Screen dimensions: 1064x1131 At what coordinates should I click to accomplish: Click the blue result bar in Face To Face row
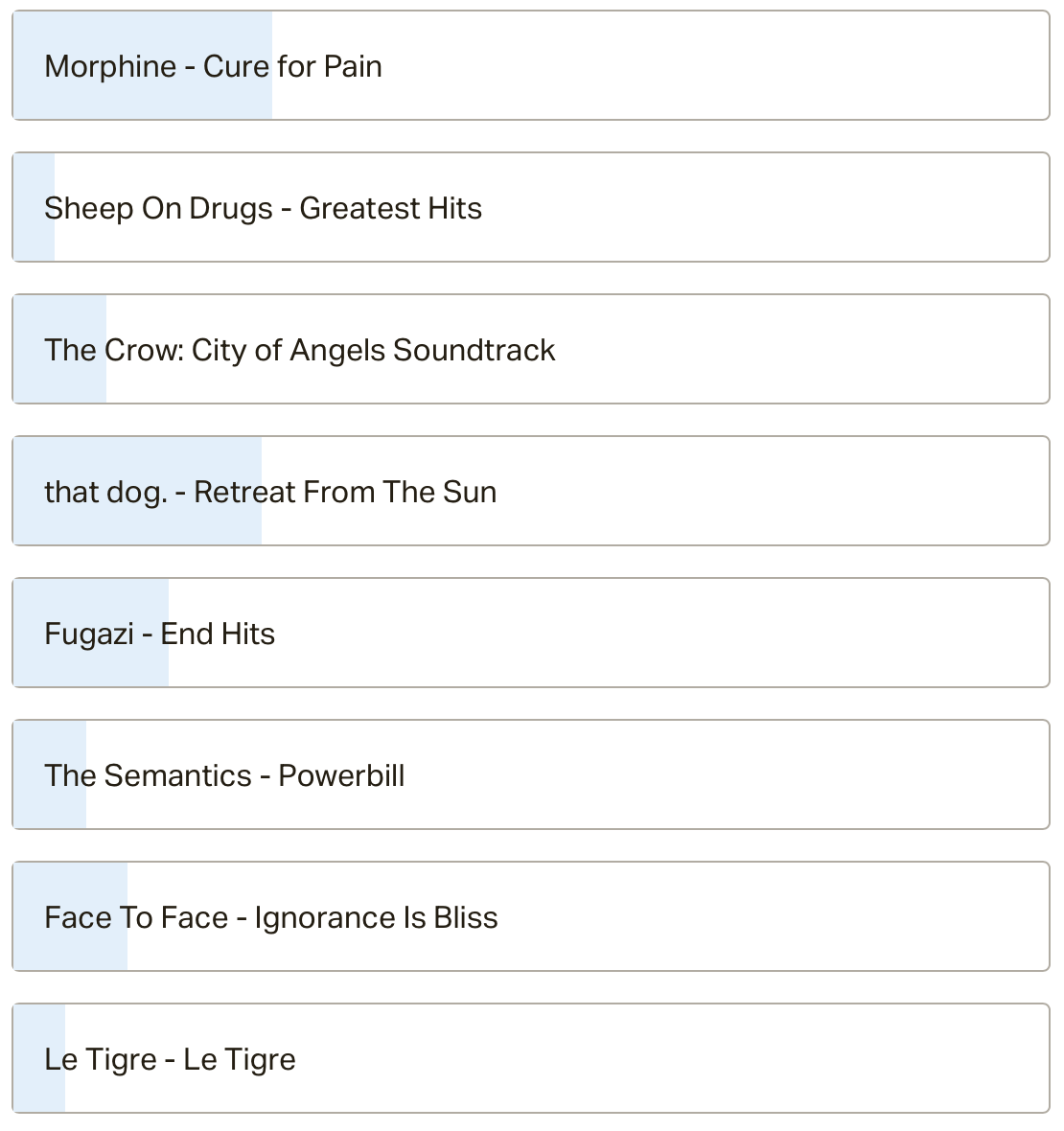pyautogui.click(x=71, y=916)
